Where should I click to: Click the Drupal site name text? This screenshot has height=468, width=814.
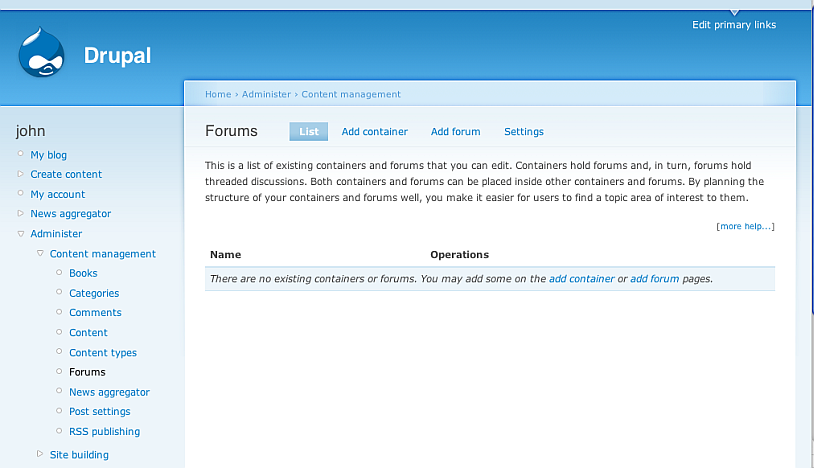click(x=117, y=56)
